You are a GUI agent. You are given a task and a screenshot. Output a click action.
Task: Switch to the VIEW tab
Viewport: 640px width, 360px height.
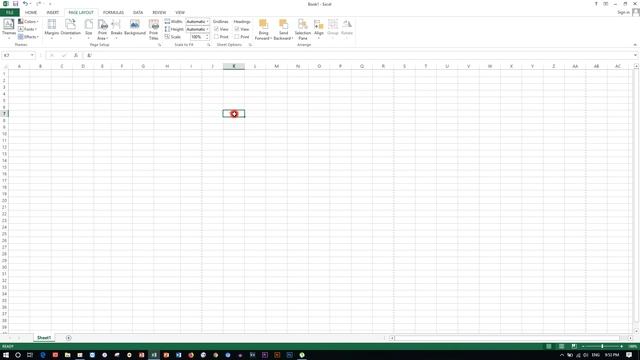(x=180, y=13)
